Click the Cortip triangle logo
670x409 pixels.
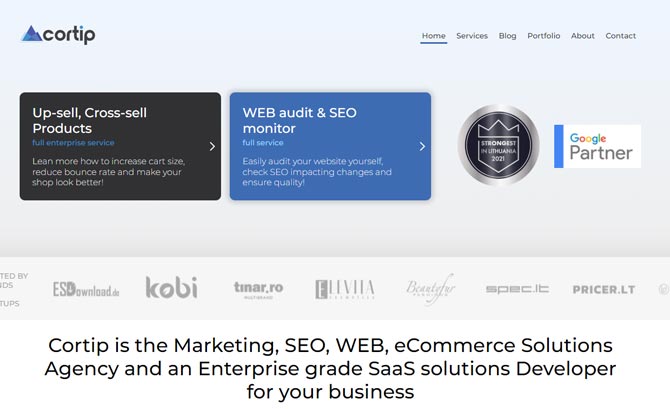[32, 34]
